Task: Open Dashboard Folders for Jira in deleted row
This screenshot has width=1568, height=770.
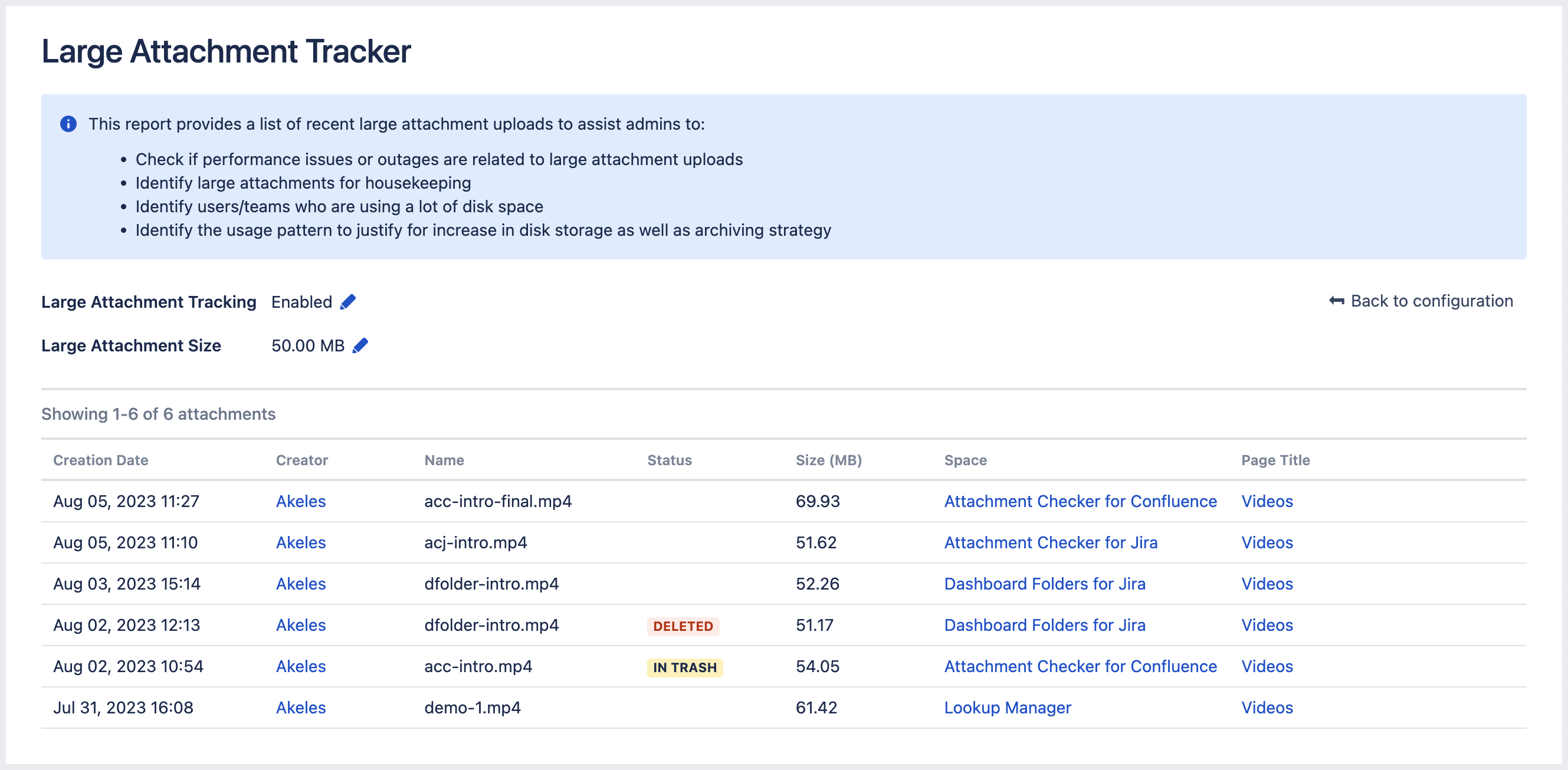Action: point(1044,625)
